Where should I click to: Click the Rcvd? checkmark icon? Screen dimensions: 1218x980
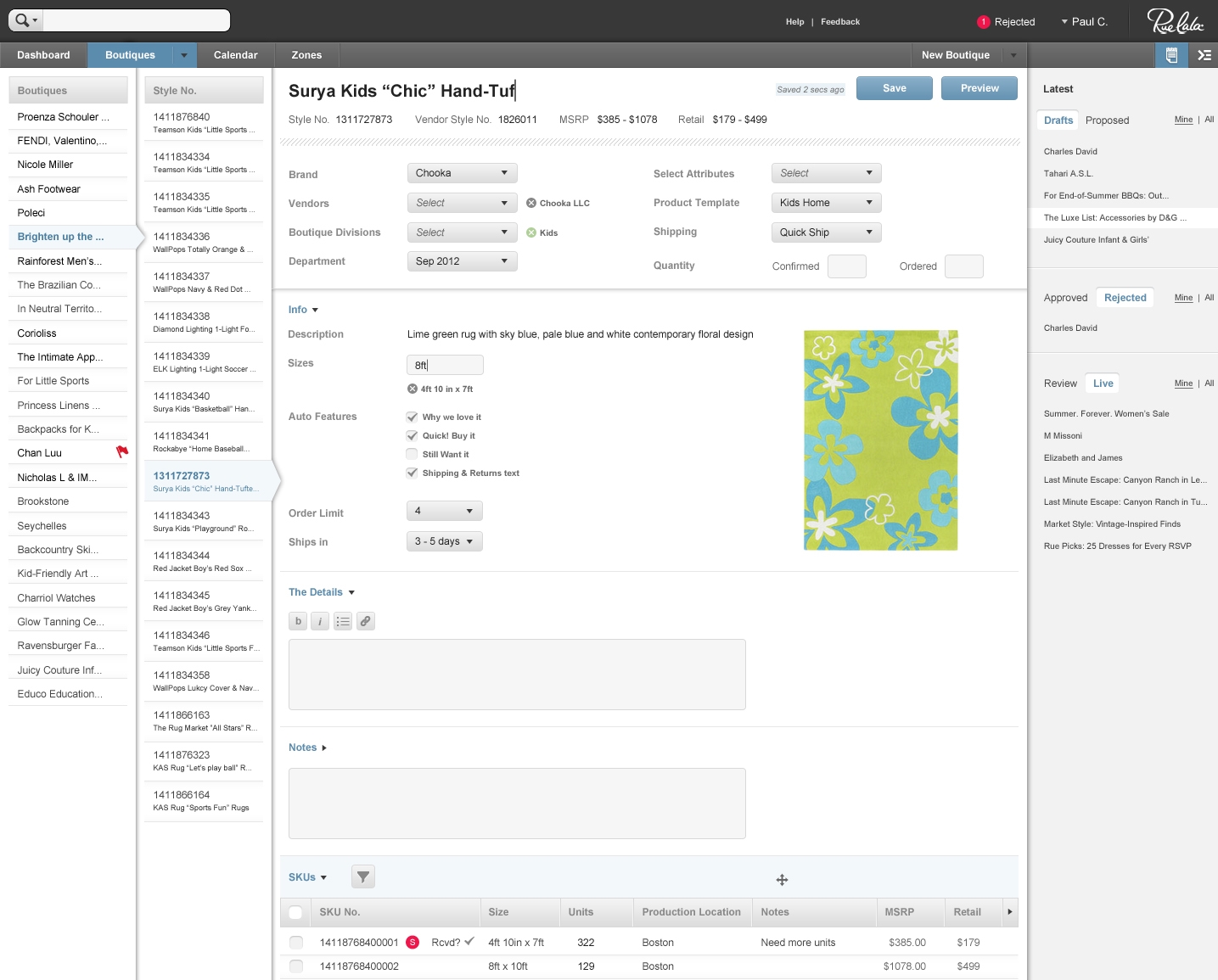tap(469, 941)
